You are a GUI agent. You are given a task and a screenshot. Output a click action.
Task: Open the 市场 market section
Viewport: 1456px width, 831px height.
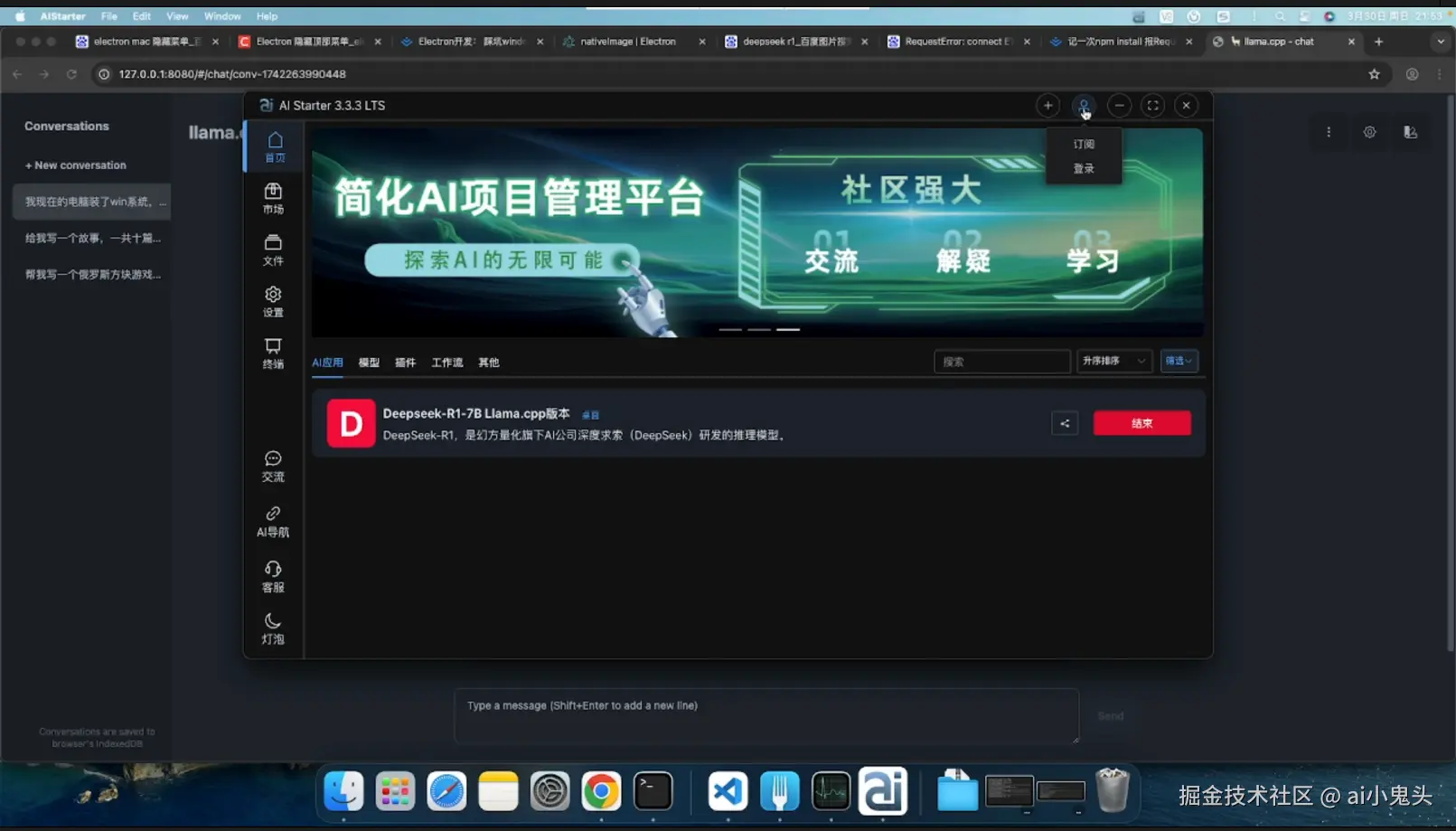273,198
